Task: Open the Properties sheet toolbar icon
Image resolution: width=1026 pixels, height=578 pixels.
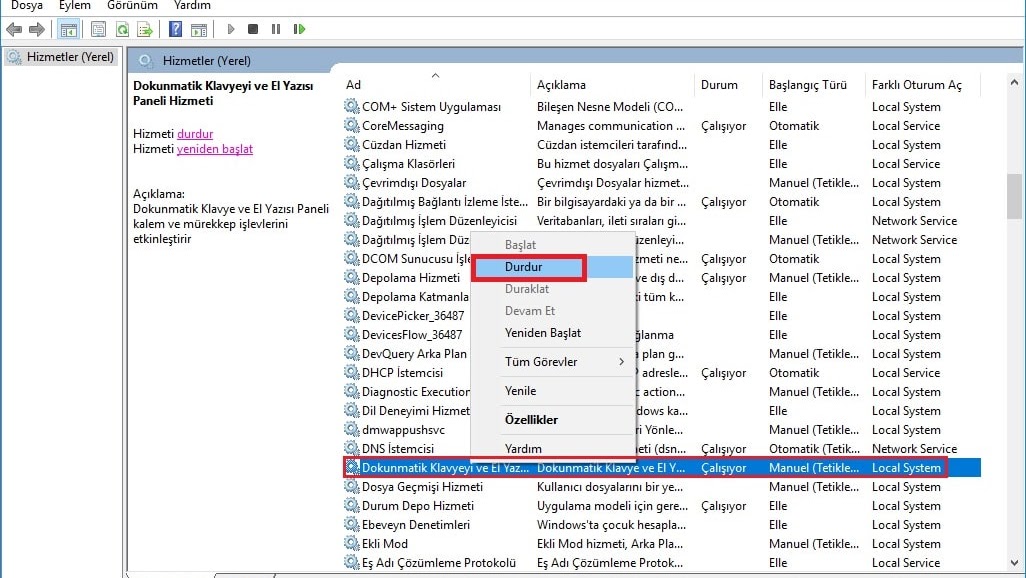Action: (98, 29)
